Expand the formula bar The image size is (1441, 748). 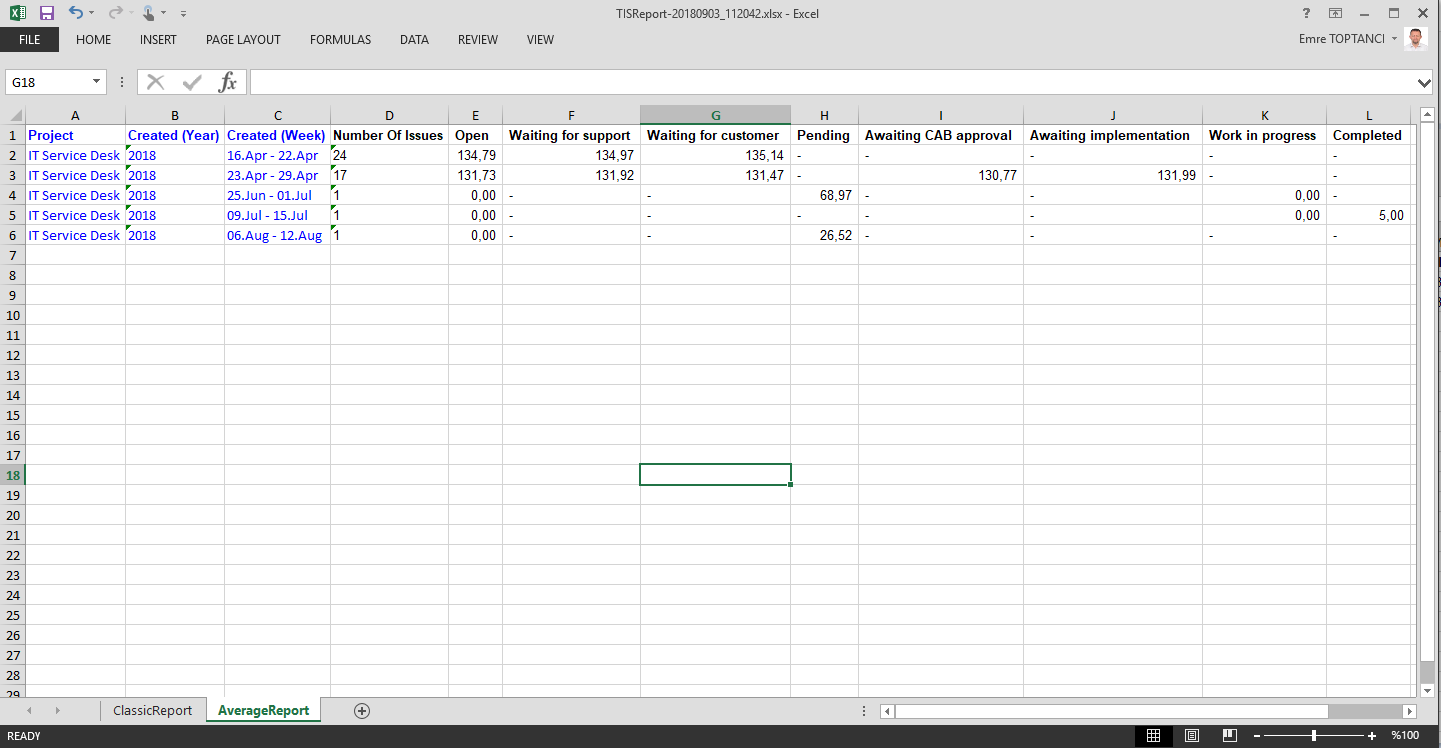pos(1424,82)
